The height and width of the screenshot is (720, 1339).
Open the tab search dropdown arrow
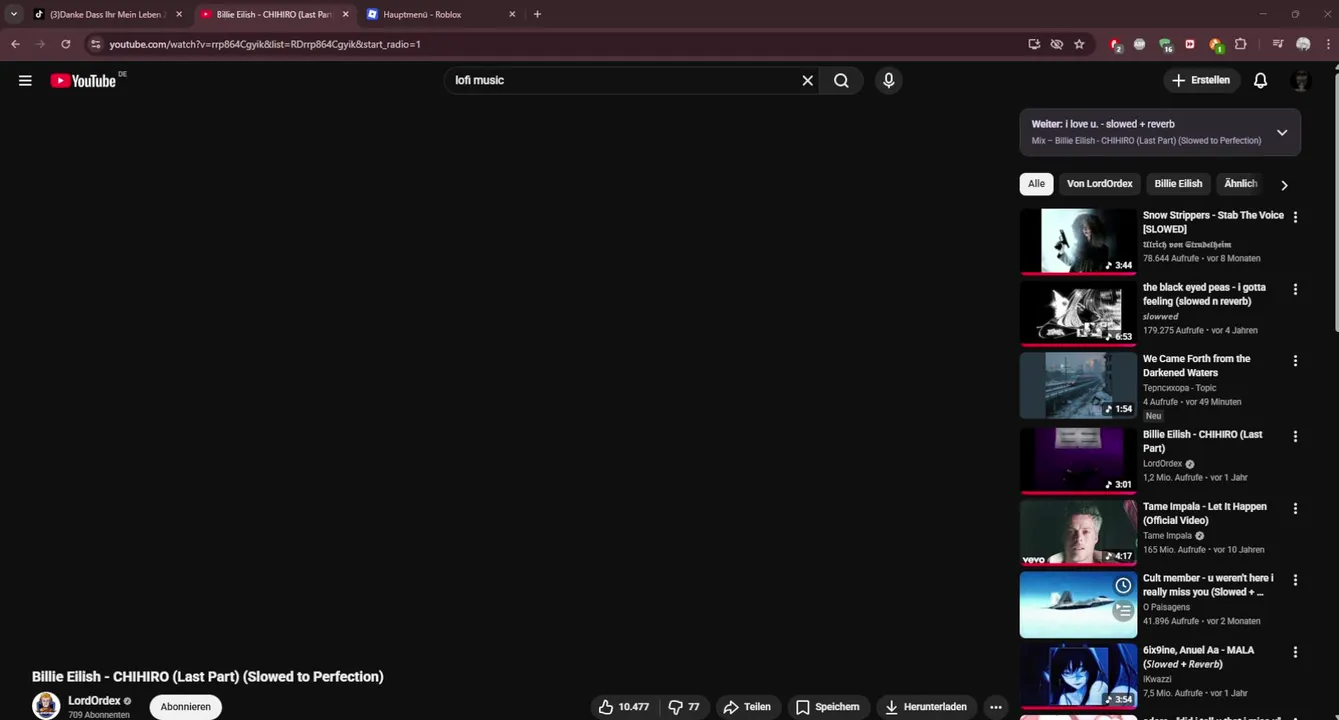[13, 14]
